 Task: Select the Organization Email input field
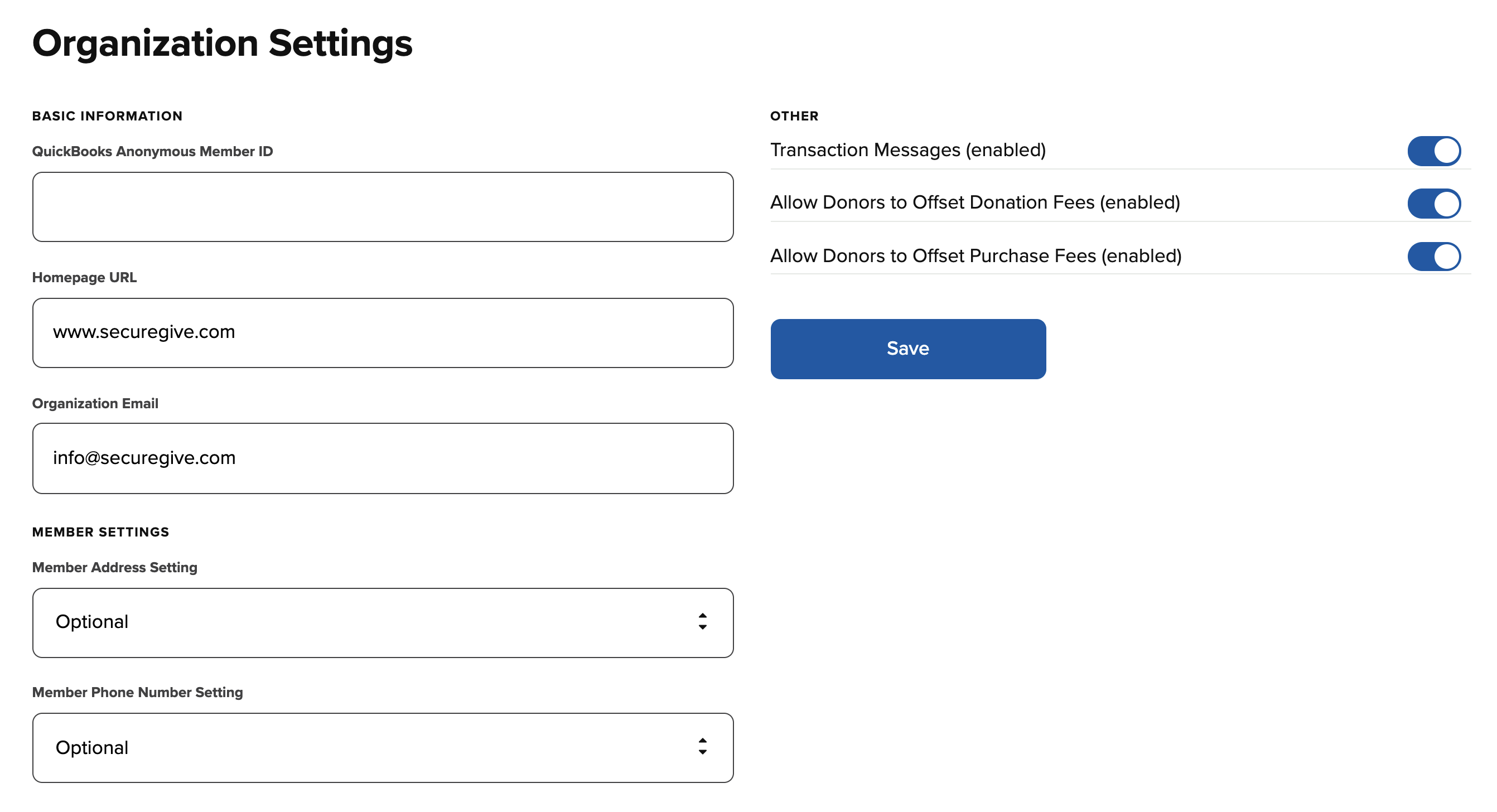coord(383,458)
